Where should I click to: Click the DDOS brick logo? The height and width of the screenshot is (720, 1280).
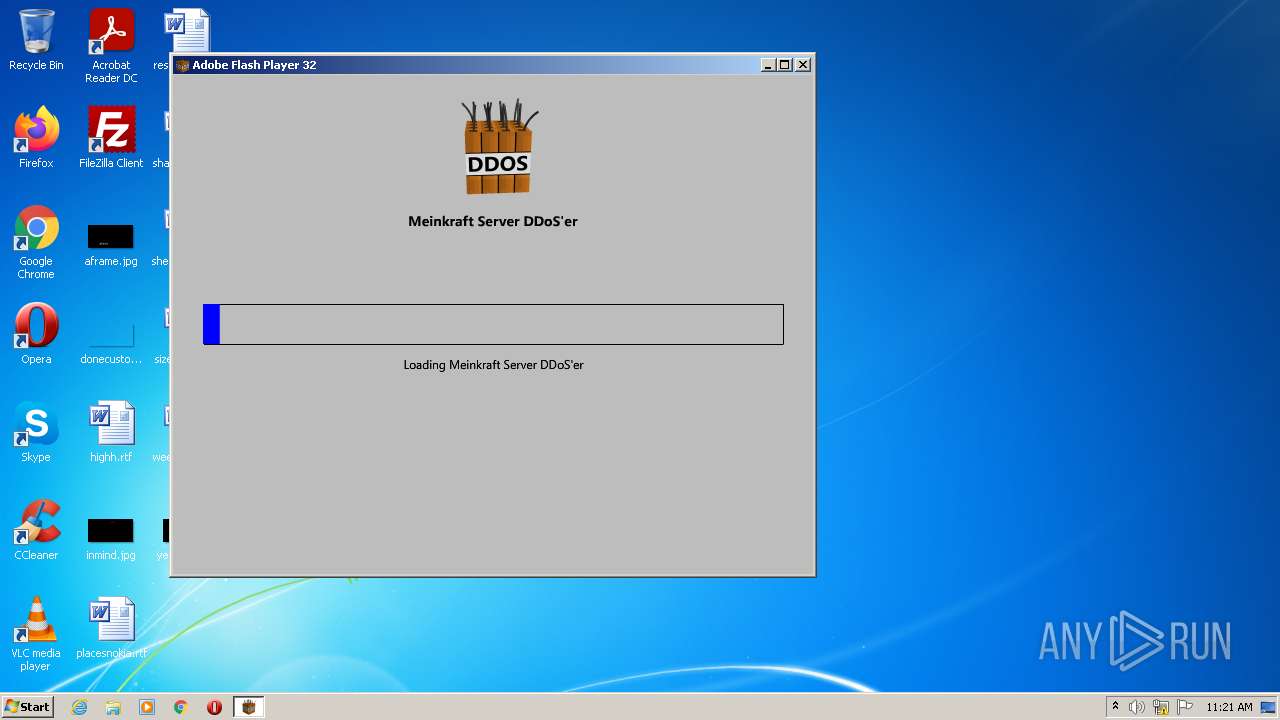(498, 147)
